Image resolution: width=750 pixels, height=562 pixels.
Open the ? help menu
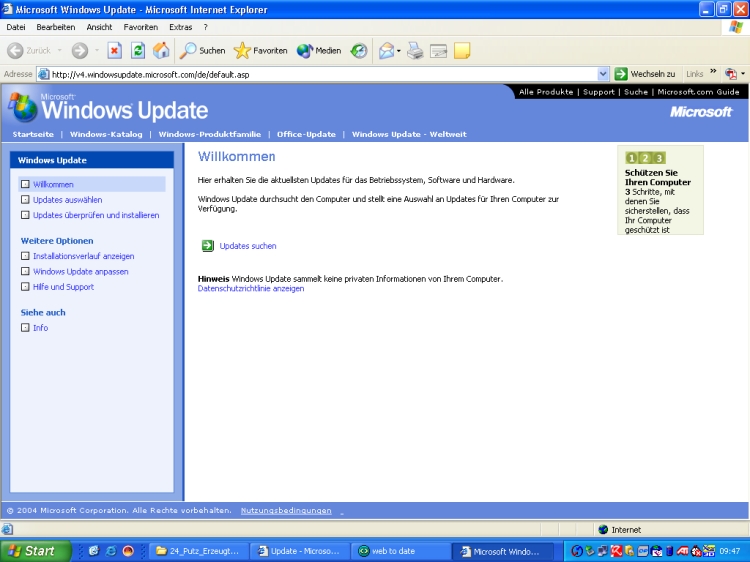pyautogui.click(x=206, y=27)
